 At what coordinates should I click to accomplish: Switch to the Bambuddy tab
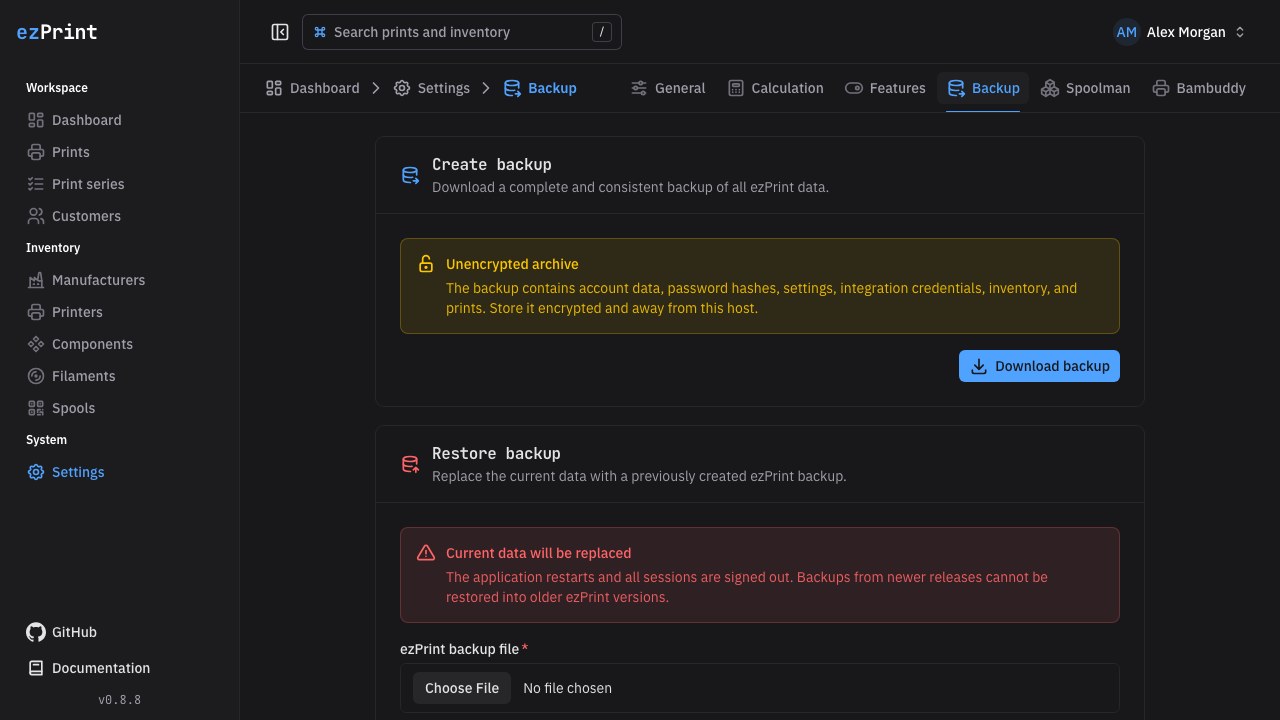coord(1199,88)
